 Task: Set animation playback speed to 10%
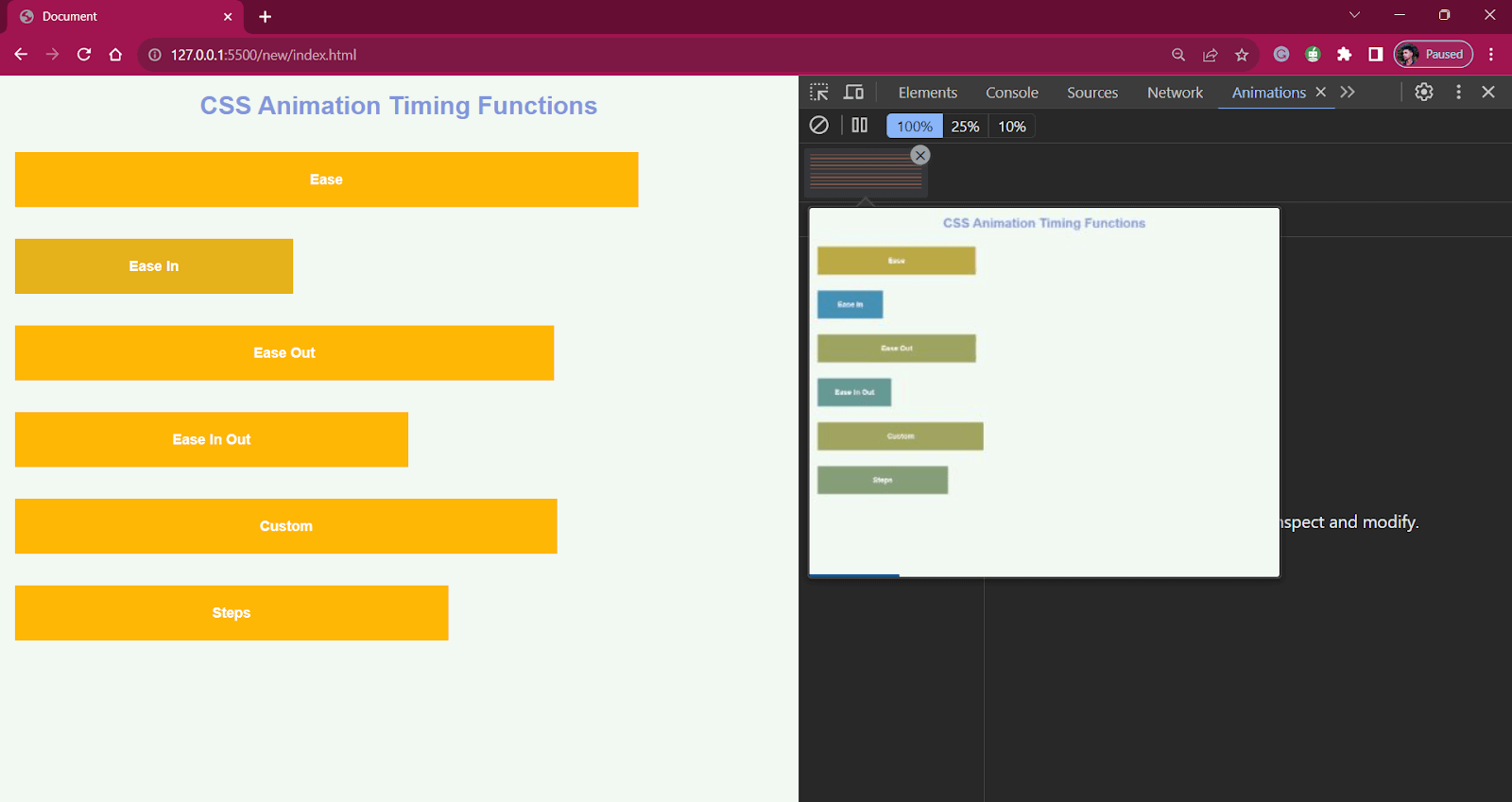coord(1012,127)
